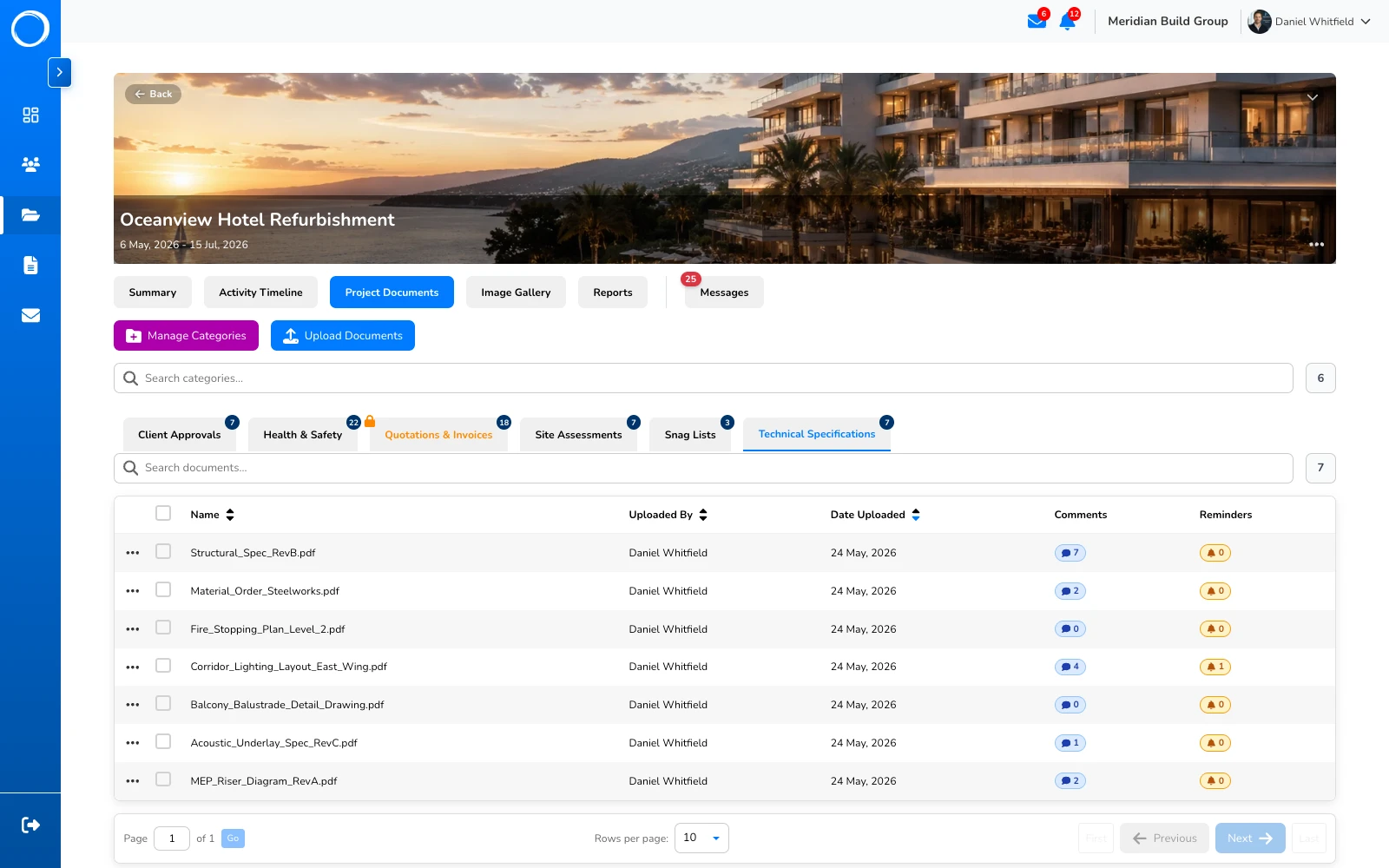Open row actions for Balcony_Balustrade_Detail_Drawing.pdf
The image size is (1389, 868).
click(x=133, y=705)
